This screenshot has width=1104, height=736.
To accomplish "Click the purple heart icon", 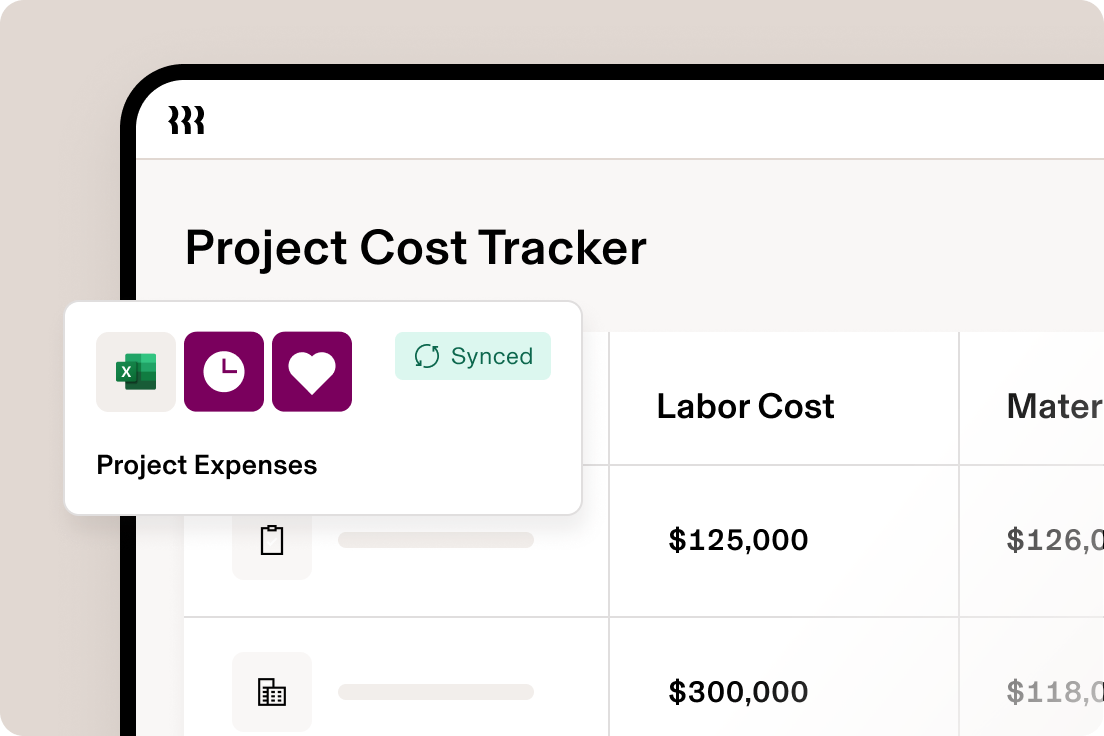I will point(311,371).
